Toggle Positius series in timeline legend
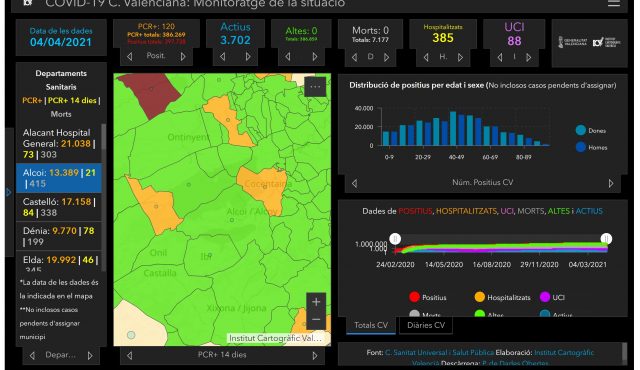Viewport: 640px width, 370px height. (427, 297)
